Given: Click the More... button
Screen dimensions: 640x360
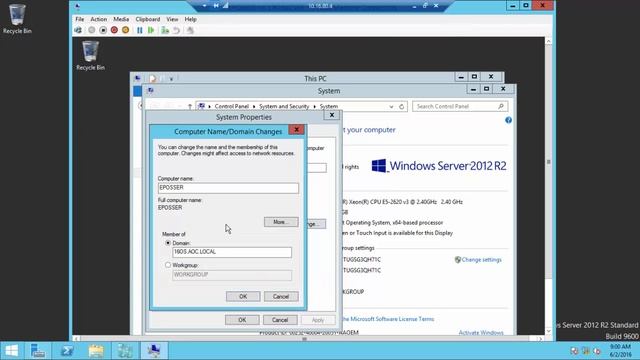Looking at the screenshot, I should (281, 222).
